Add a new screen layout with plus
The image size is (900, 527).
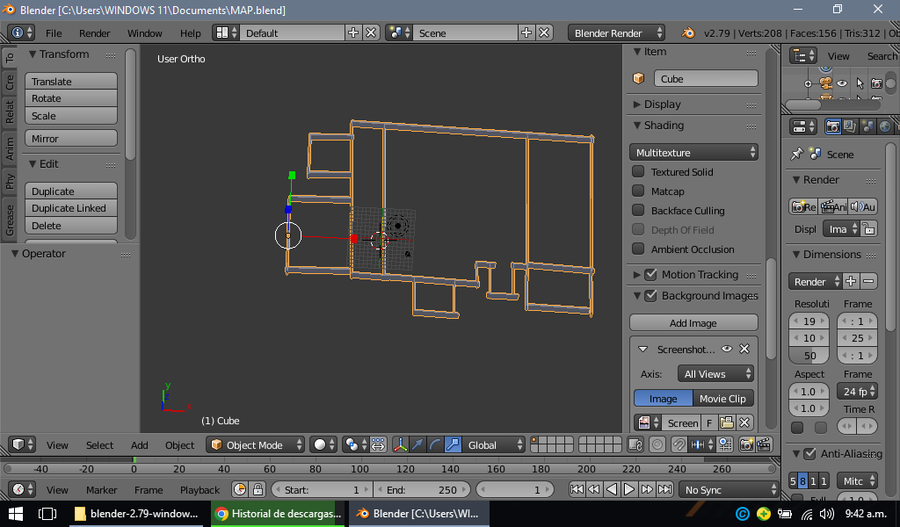(x=353, y=33)
